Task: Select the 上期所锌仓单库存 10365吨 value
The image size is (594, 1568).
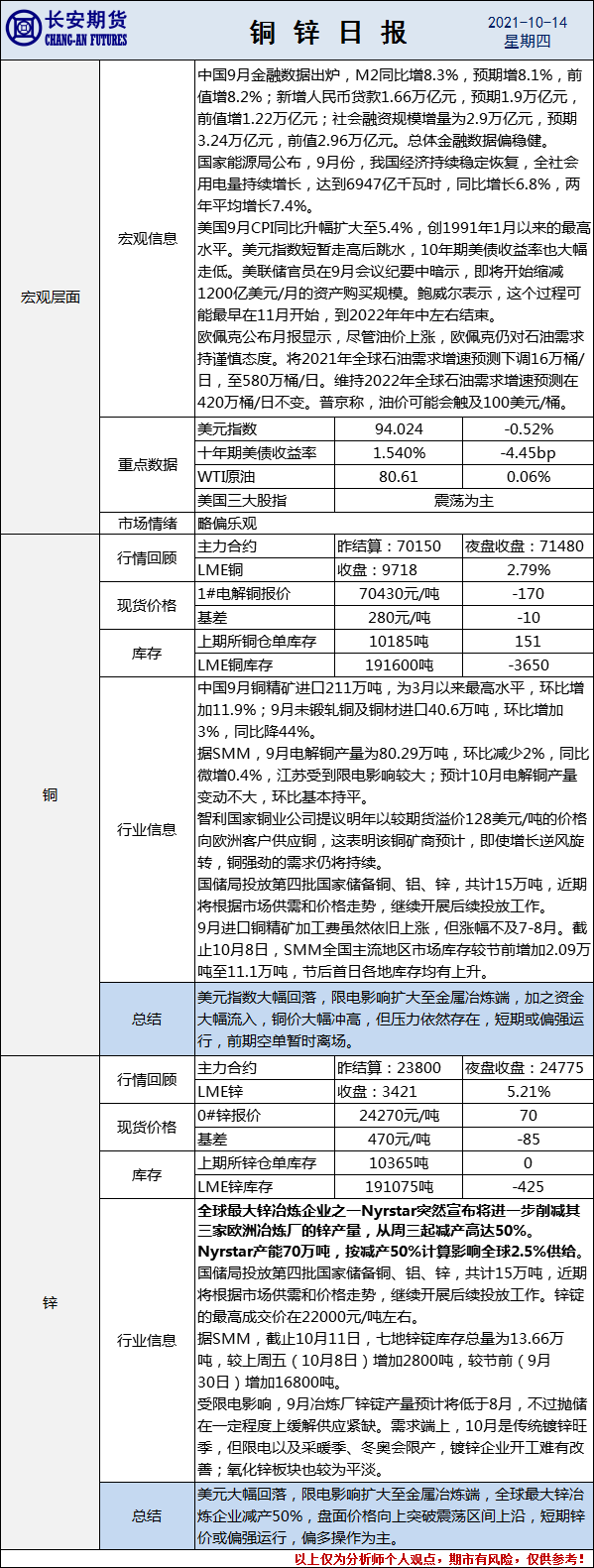Action: (399, 1162)
